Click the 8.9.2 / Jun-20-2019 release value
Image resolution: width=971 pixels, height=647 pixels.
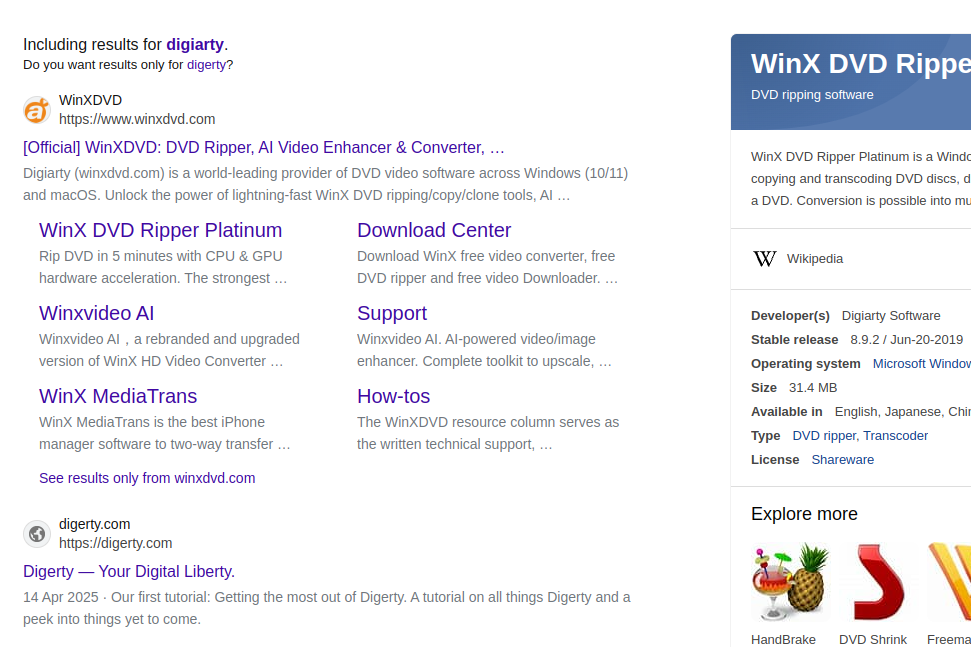pyautogui.click(x=906, y=340)
